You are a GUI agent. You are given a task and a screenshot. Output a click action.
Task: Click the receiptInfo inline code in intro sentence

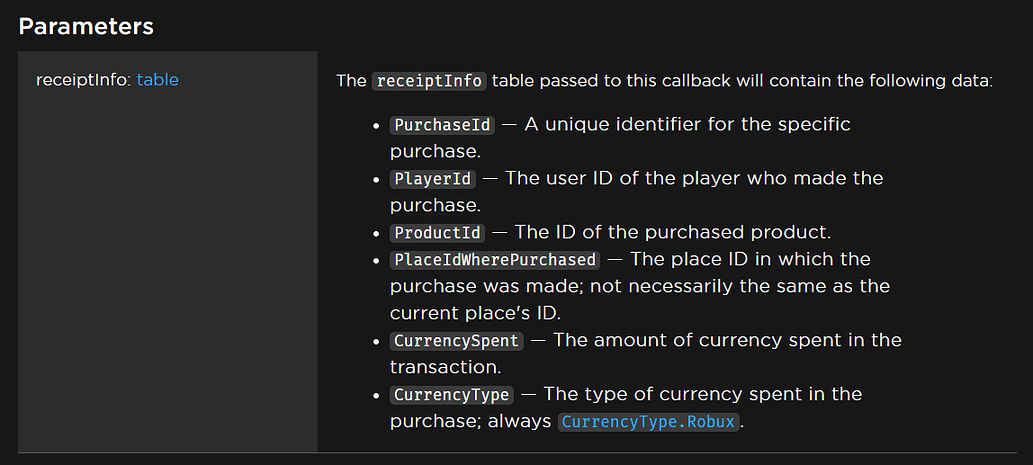(x=429, y=81)
